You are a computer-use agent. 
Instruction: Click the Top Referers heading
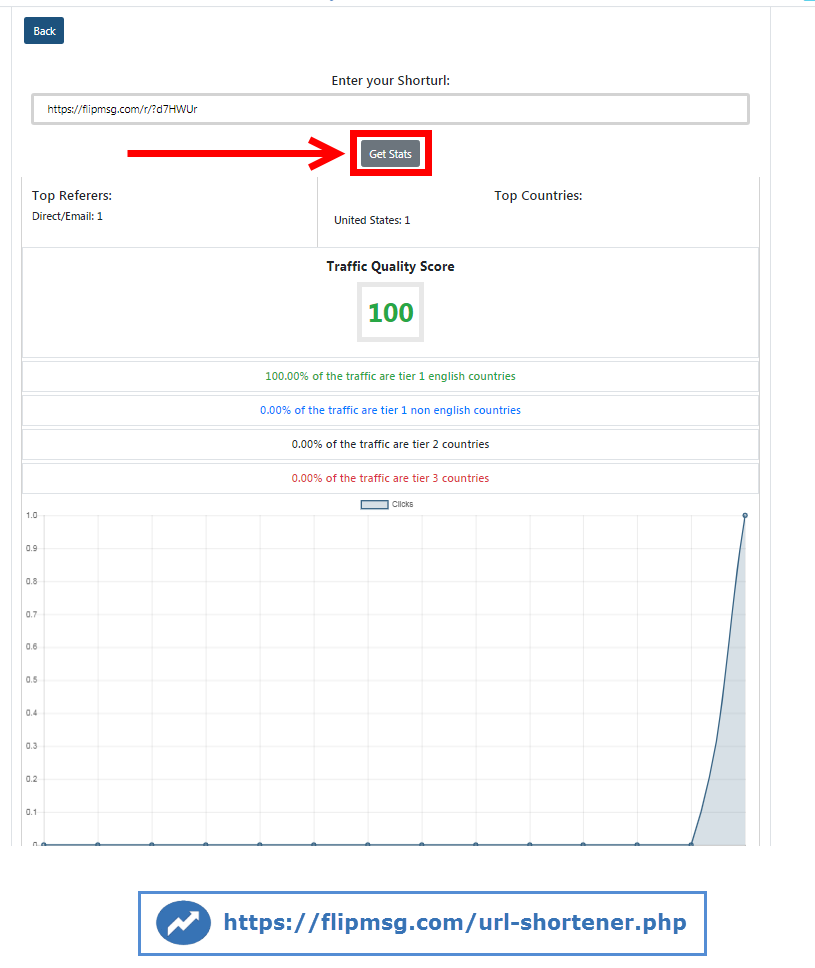tap(72, 196)
